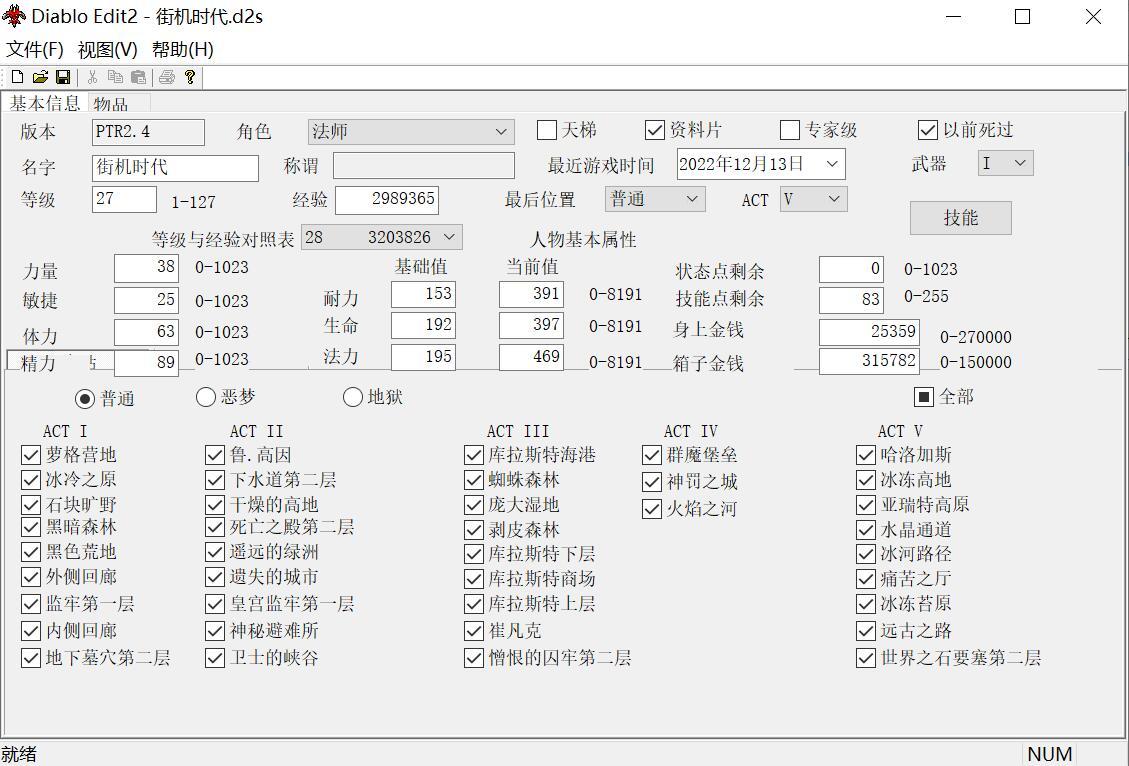Open the 帮助(H) menu
This screenshot has height=766, width=1129.
[183, 50]
